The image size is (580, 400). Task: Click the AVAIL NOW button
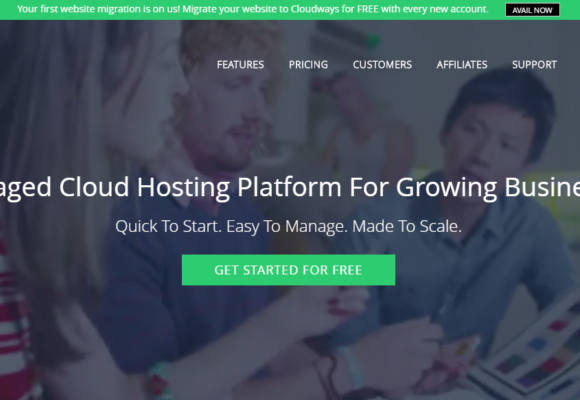[x=532, y=10]
